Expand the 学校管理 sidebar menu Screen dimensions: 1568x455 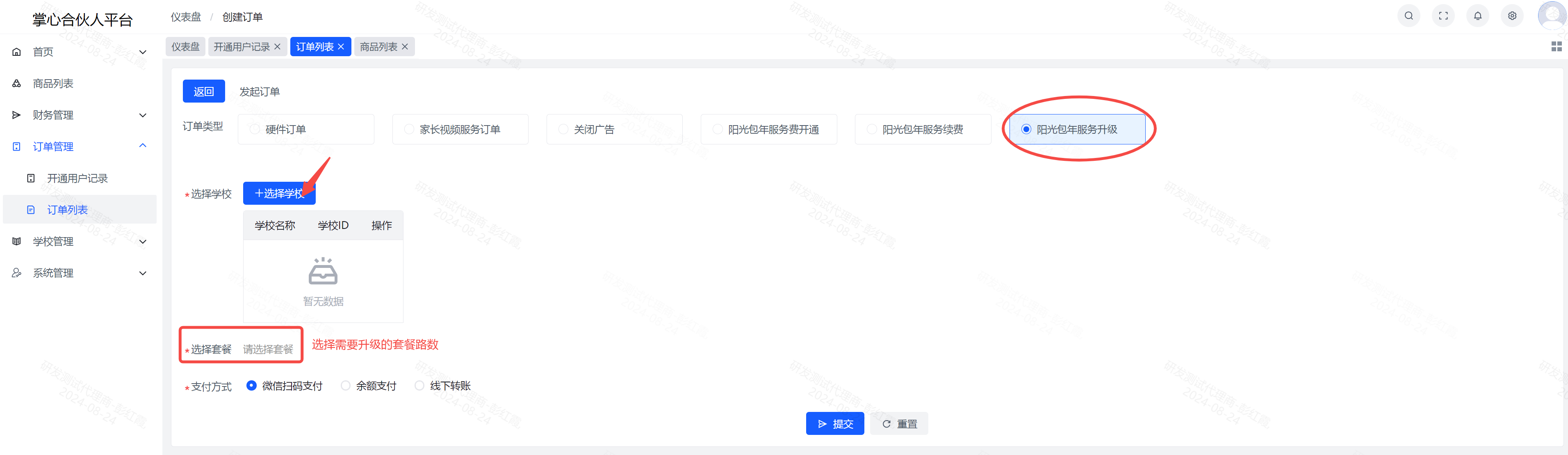coord(79,242)
